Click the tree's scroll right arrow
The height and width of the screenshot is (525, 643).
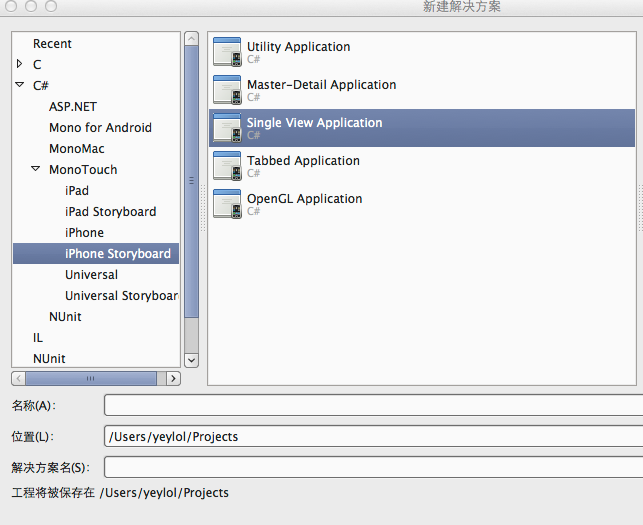[173, 378]
